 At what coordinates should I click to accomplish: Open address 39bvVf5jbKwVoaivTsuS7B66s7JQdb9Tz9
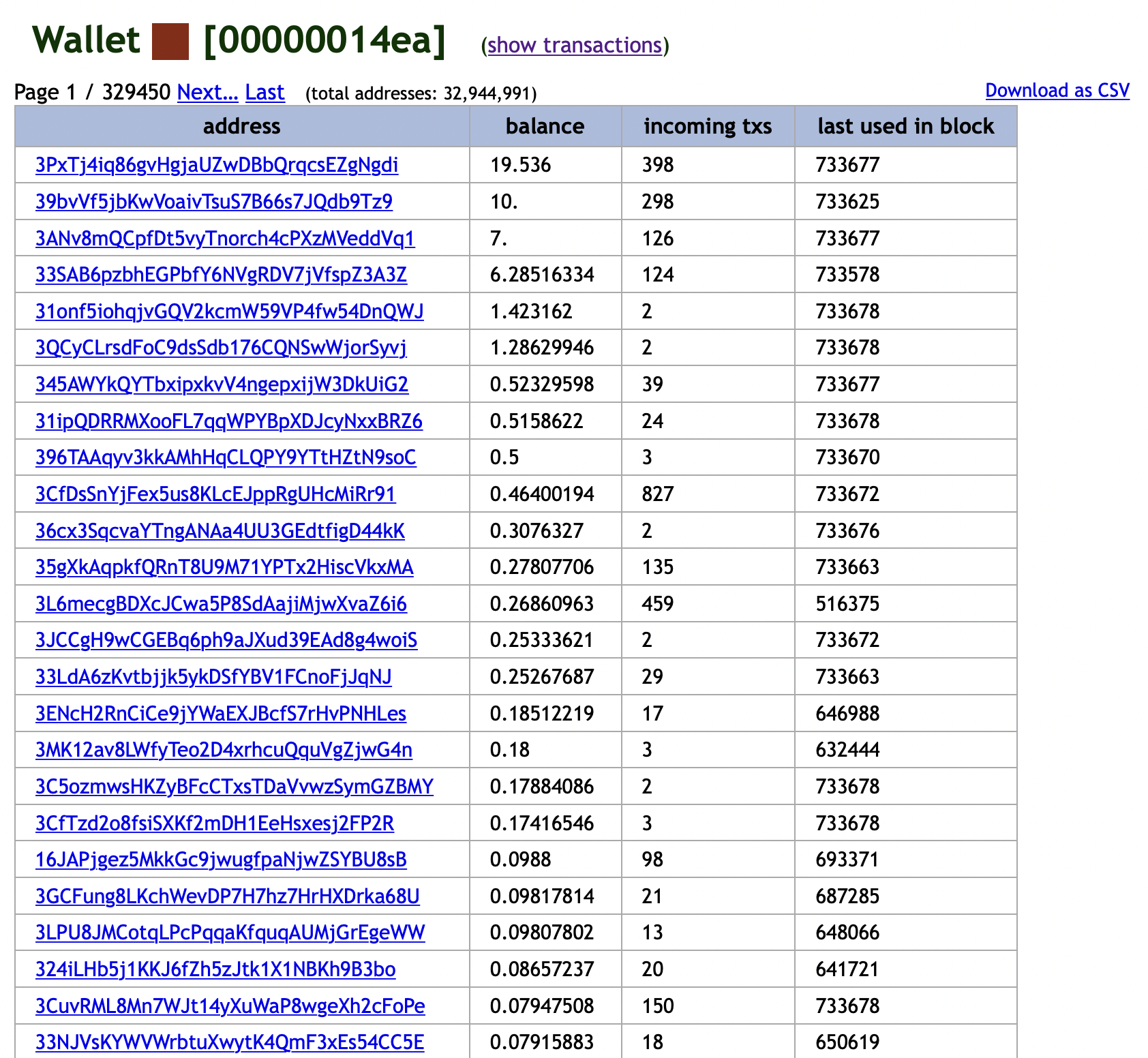pos(214,202)
